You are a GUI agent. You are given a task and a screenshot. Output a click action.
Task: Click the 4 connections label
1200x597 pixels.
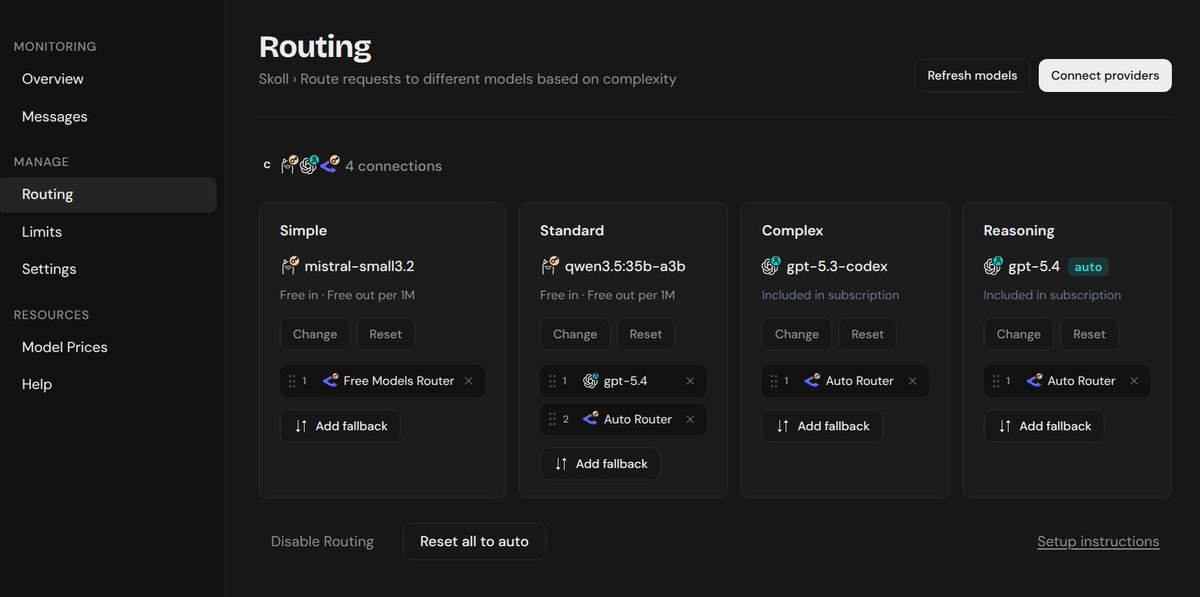pyautogui.click(x=393, y=166)
